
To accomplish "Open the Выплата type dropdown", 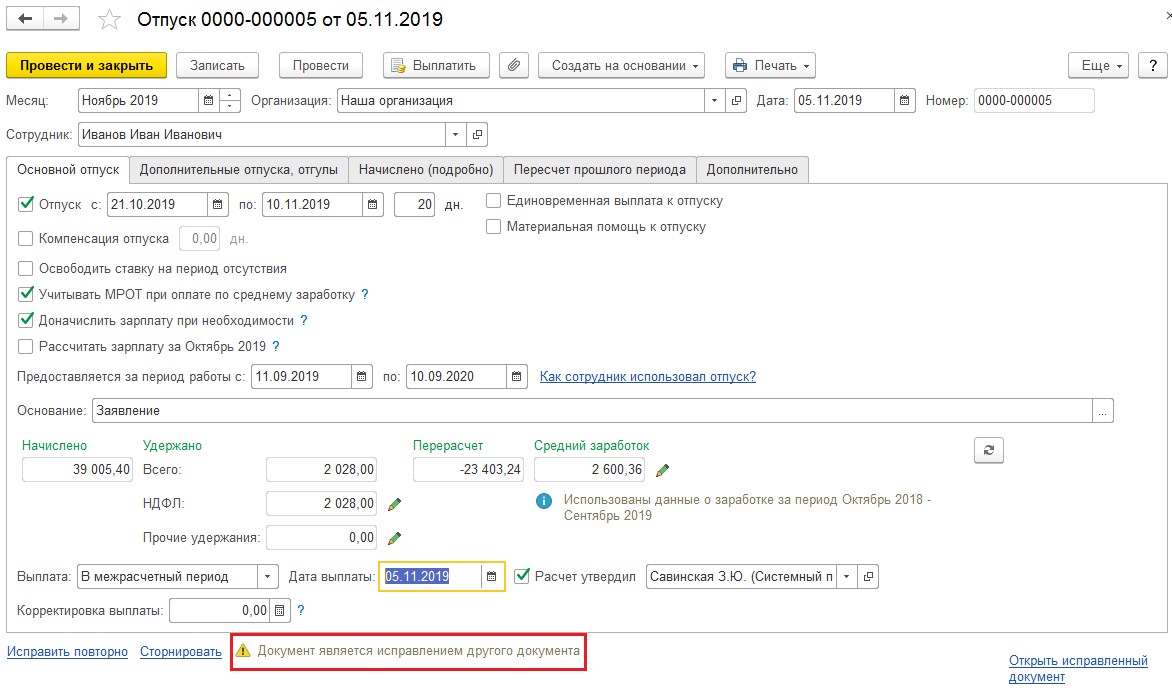I will pos(267,577).
